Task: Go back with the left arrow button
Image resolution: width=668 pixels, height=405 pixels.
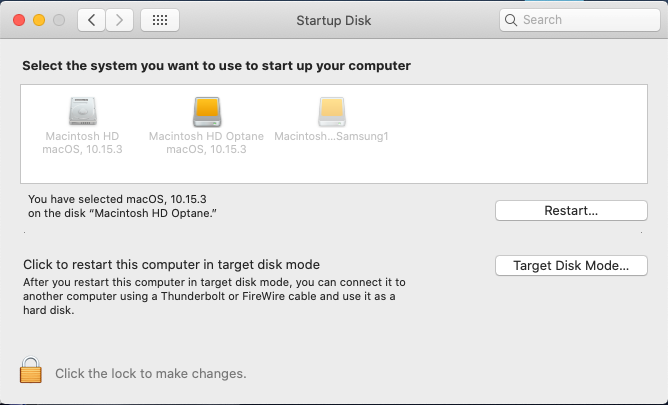Action: click(x=91, y=20)
